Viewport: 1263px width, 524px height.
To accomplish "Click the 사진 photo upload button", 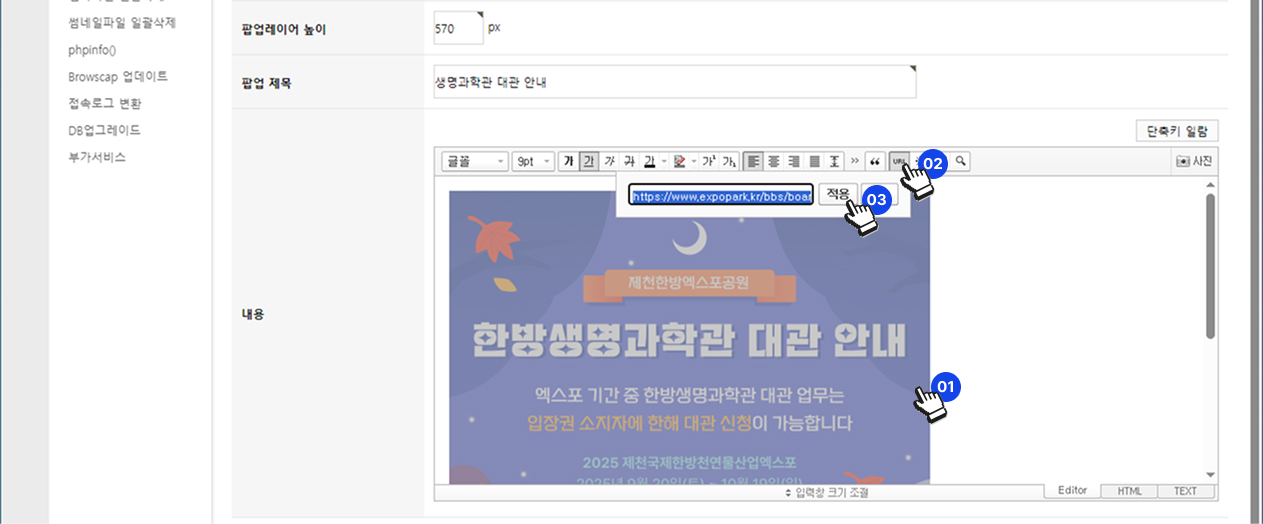I will pyautogui.click(x=1195, y=161).
